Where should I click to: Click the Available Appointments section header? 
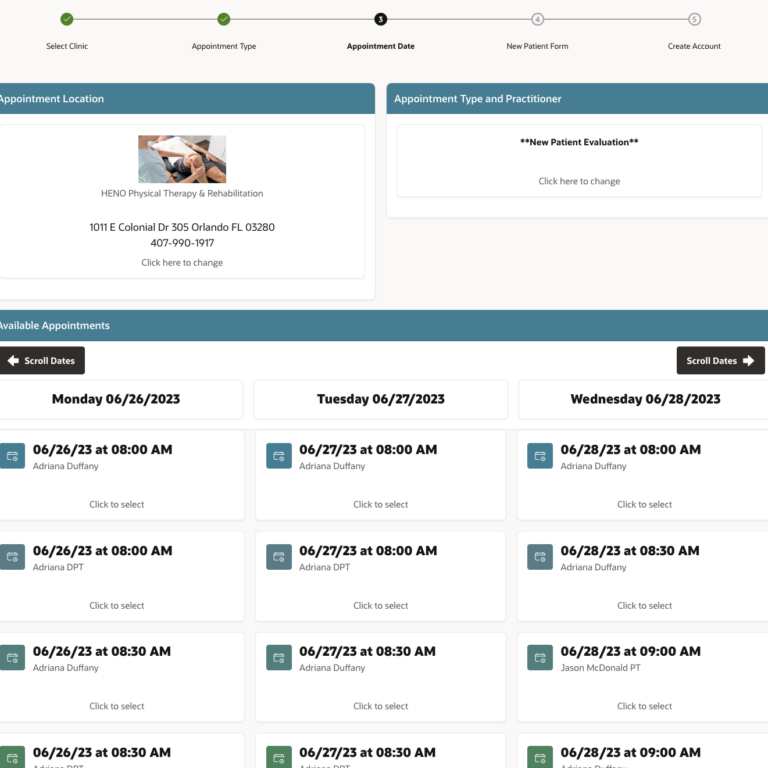384,325
